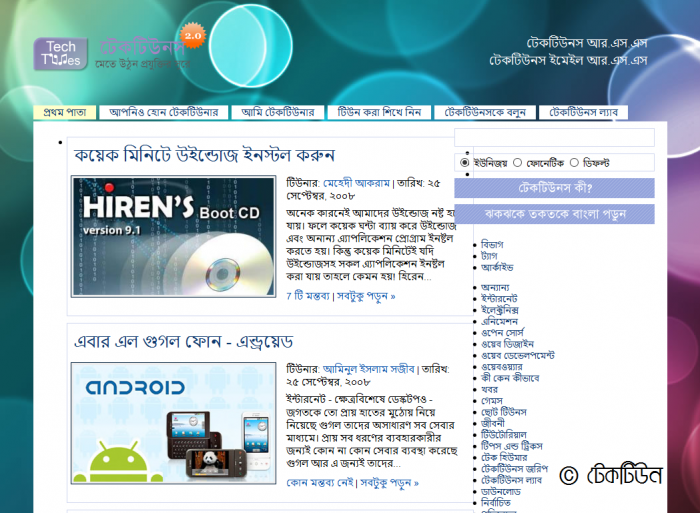
Task: Open the টেক হিউমার category
Action: [x=504, y=457]
